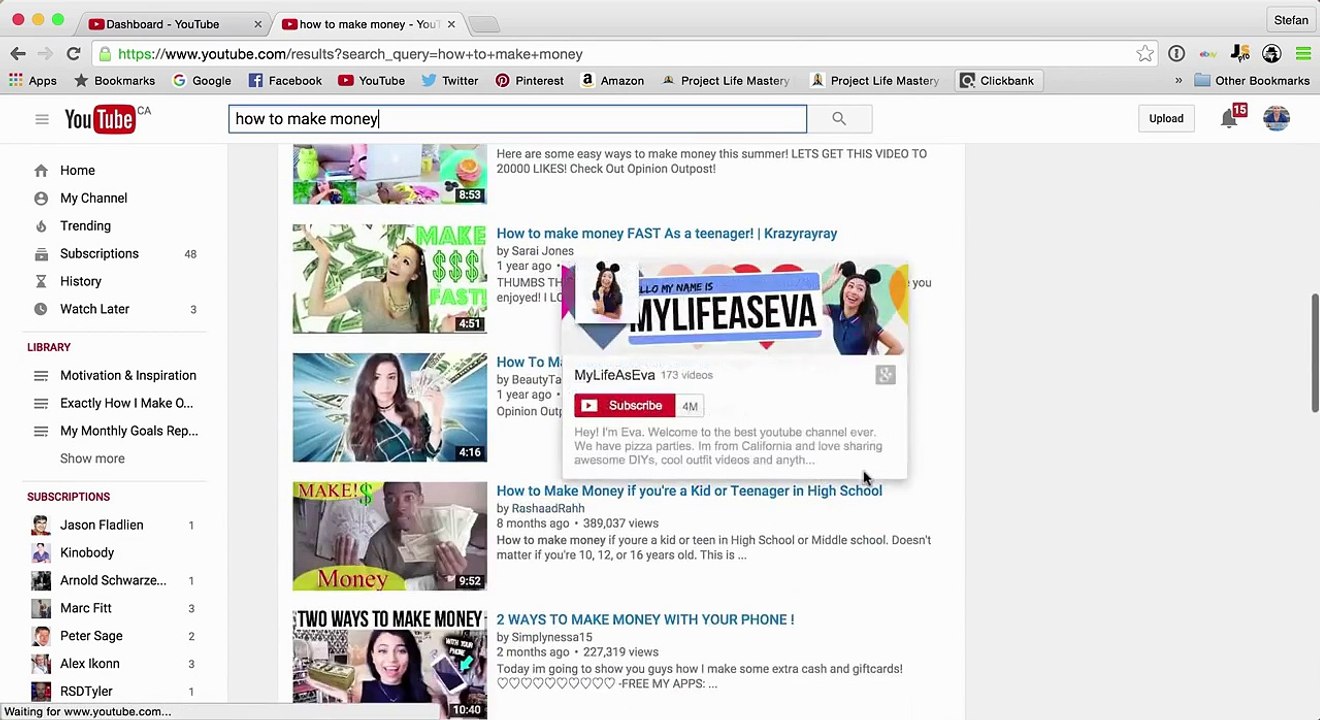Open a new browser tab
Image resolution: width=1320 pixels, height=720 pixels.
click(483, 24)
